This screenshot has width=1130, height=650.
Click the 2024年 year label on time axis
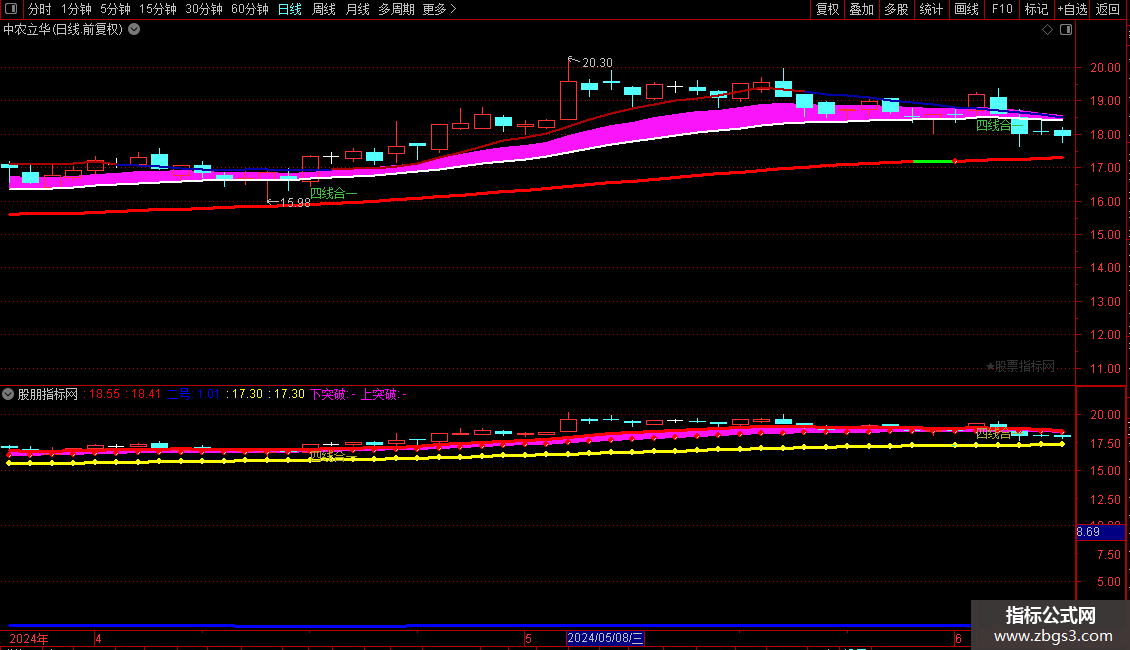pyautogui.click(x=29, y=638)
